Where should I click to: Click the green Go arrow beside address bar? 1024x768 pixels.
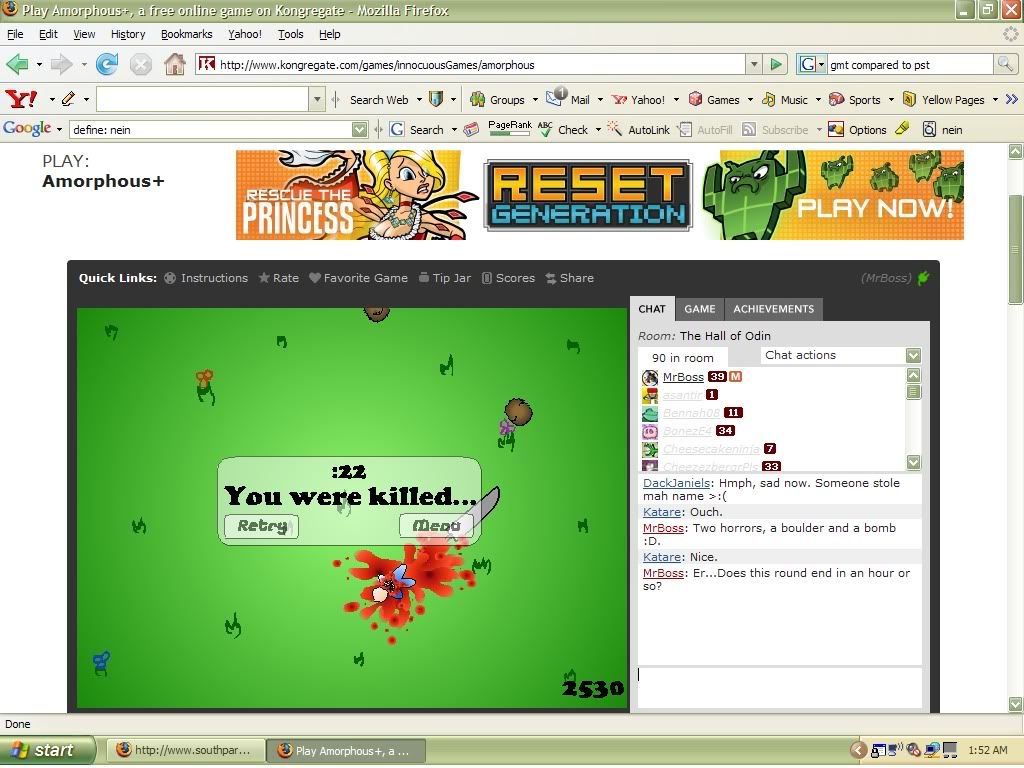point(776,64)
